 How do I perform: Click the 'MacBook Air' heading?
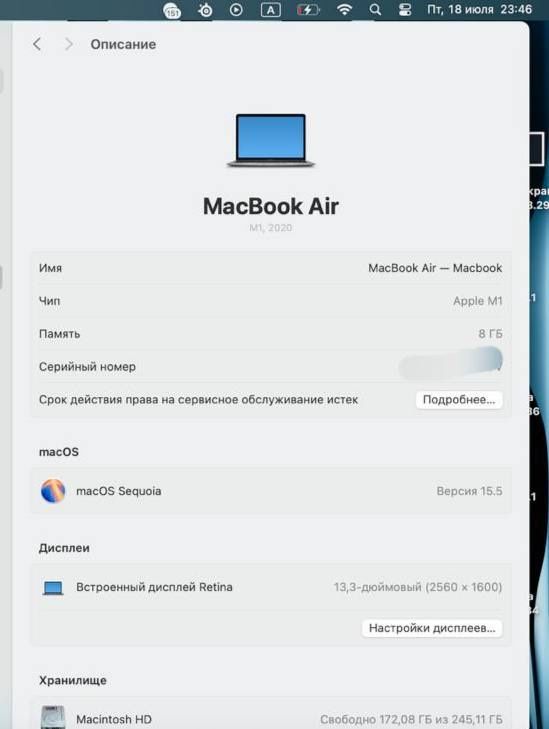[x=271, y=206]
